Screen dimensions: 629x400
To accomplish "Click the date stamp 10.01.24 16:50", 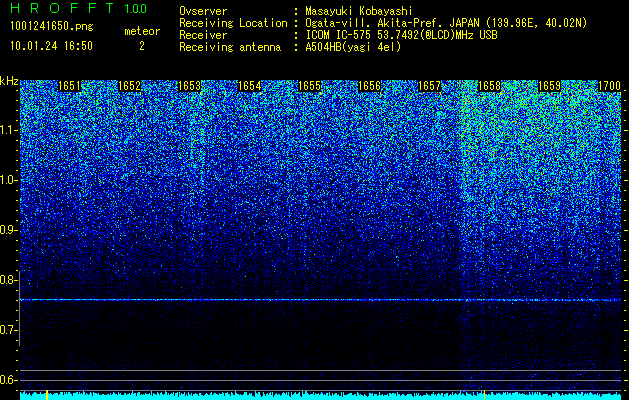I will click(51, 46).
